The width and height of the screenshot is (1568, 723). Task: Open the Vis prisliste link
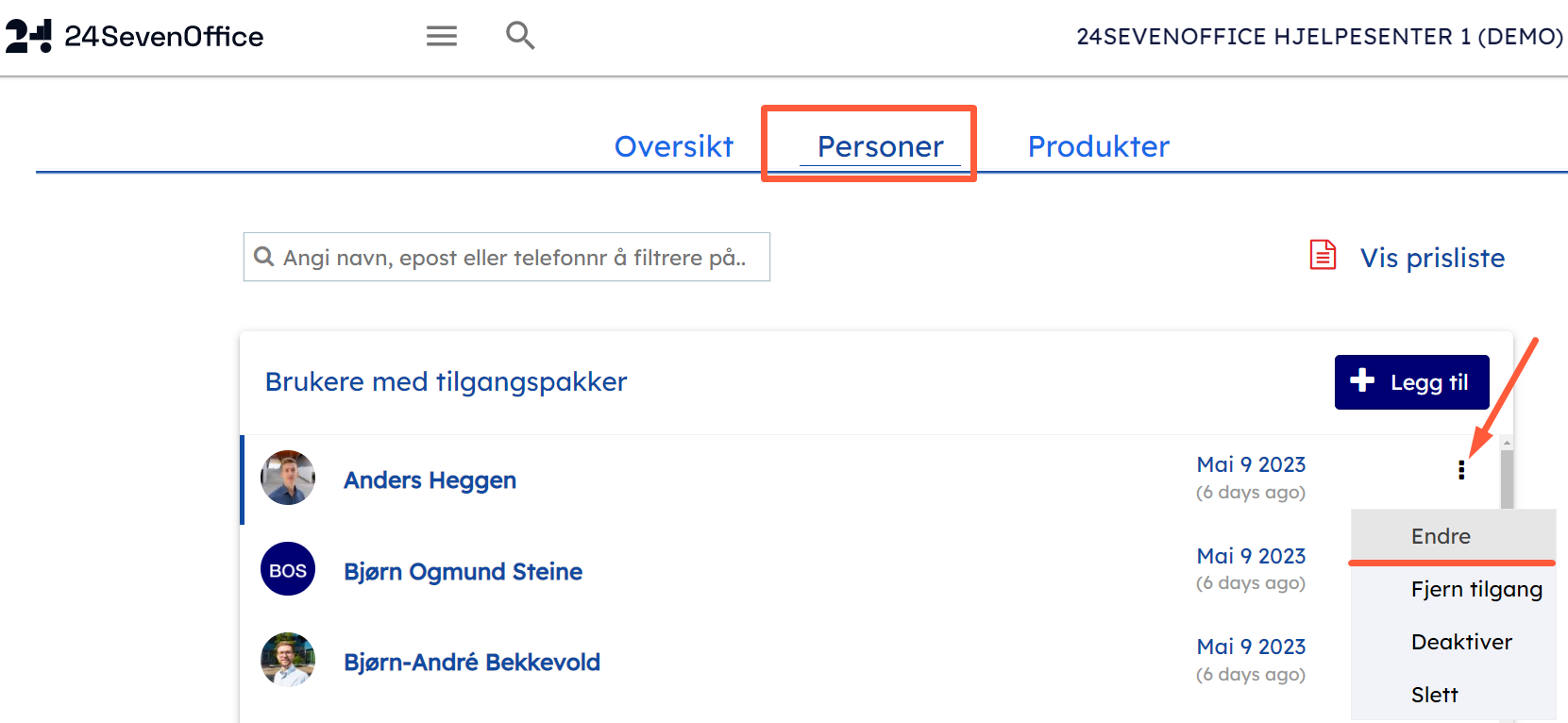[x=1432, y=258]
